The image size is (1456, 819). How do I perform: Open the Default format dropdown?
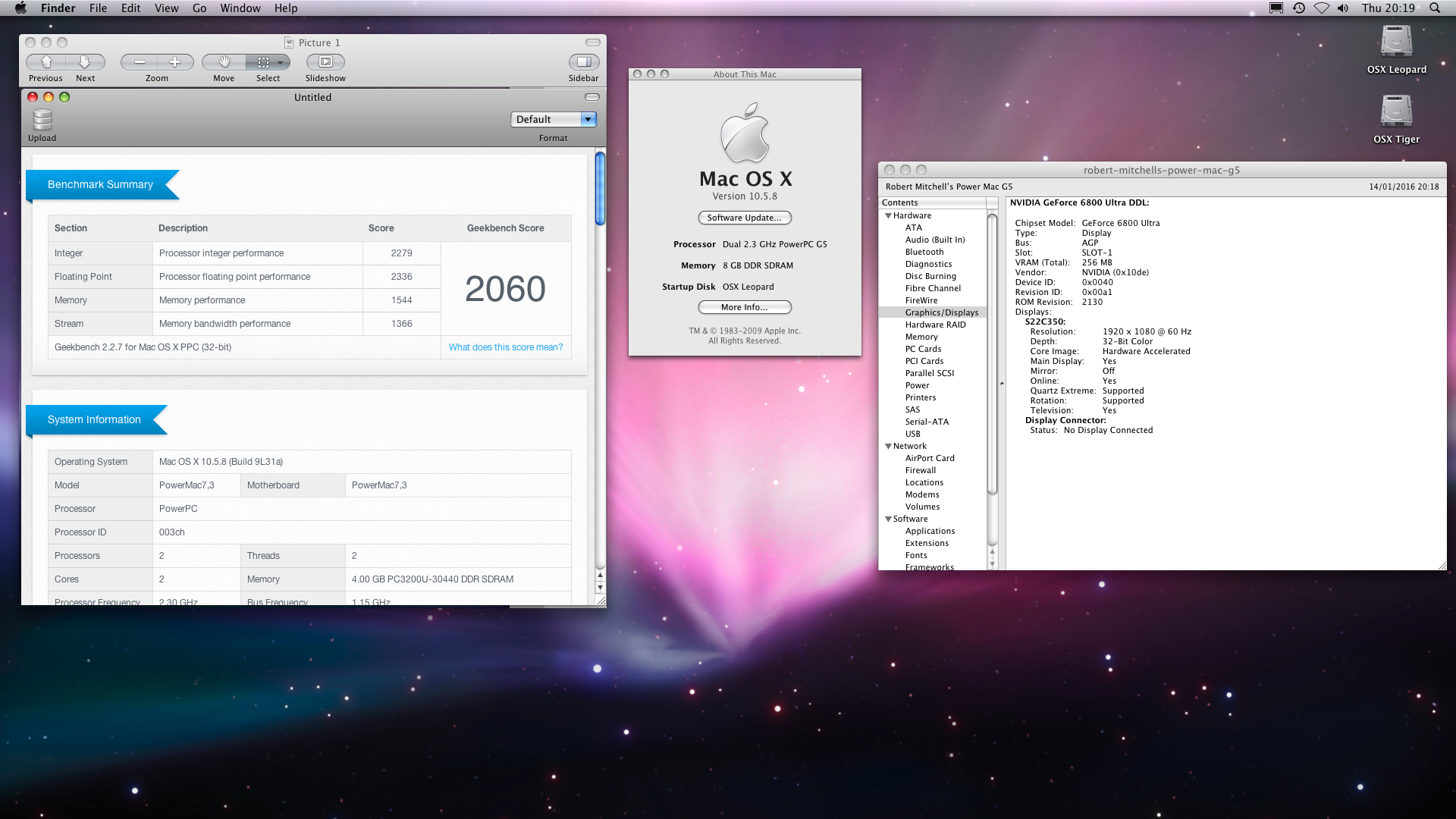554,119
